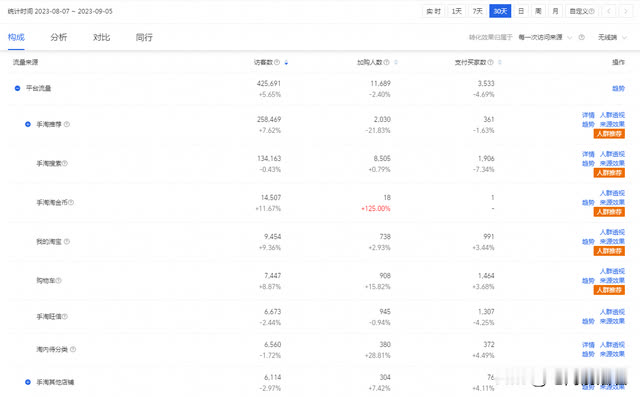This screenshot has height=397, width=640.
Task: Click help icon next to 手淘搜索
Action: point(64,163)
